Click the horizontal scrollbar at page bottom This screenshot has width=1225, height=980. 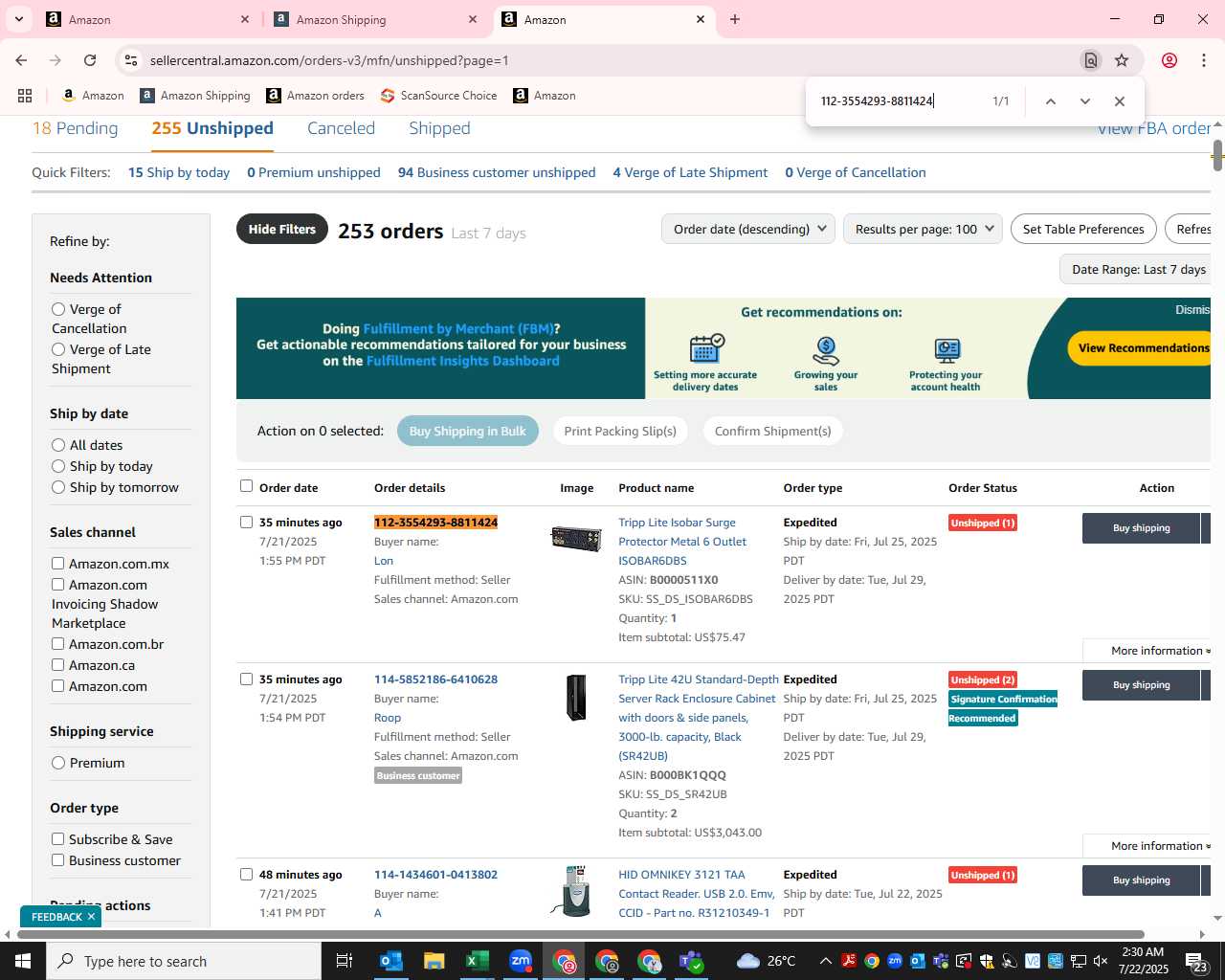(580, 934)
